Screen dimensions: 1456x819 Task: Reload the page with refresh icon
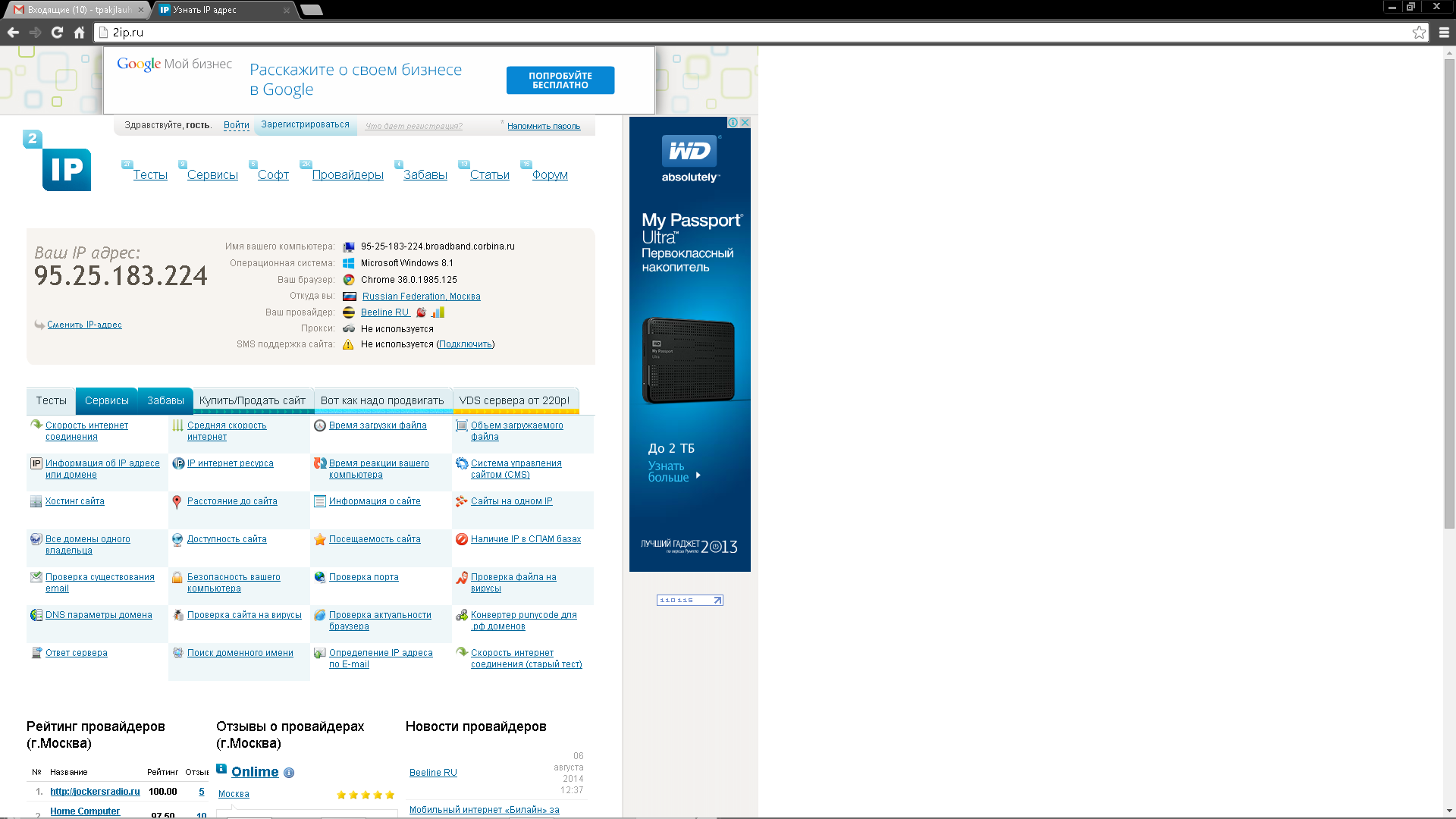point(57,33)
